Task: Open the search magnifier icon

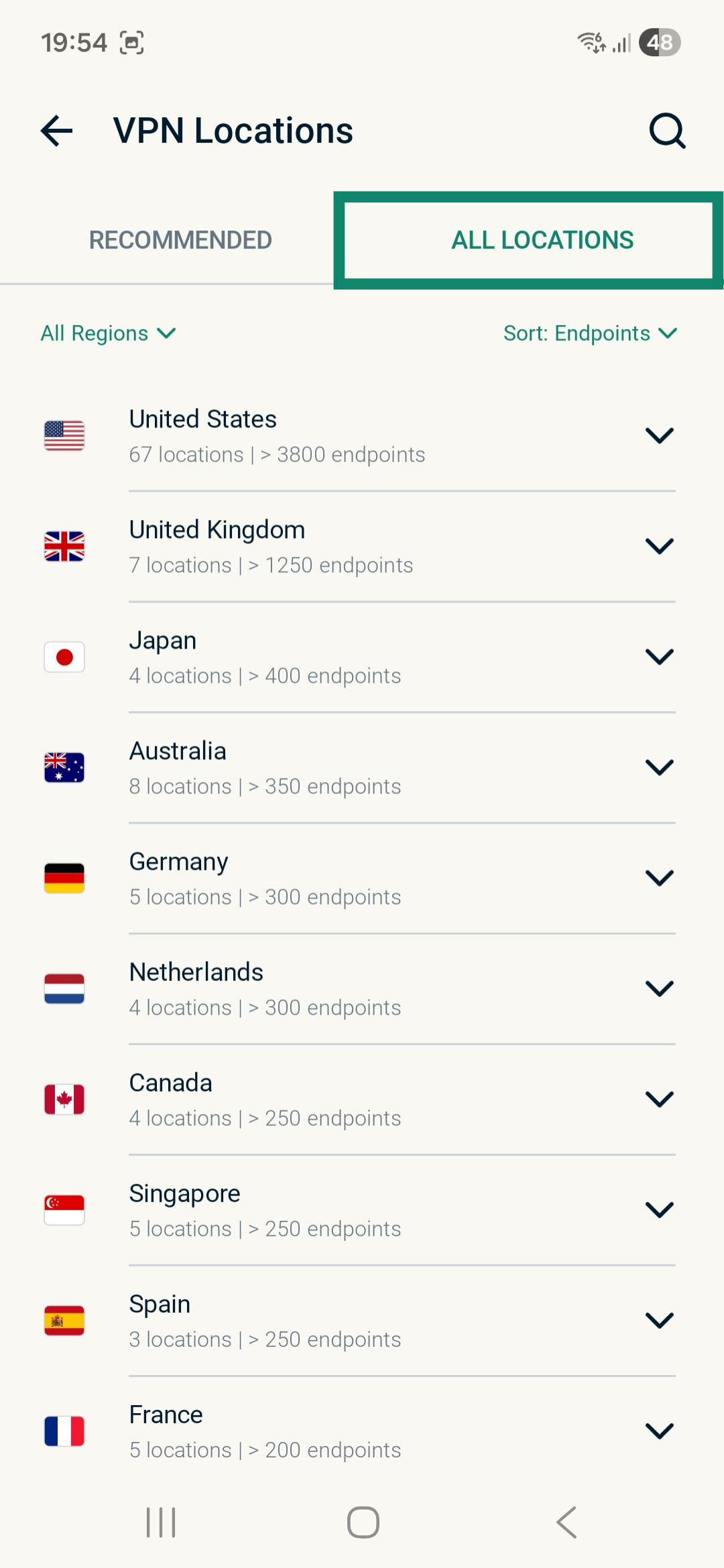Action: click(667, 131)
